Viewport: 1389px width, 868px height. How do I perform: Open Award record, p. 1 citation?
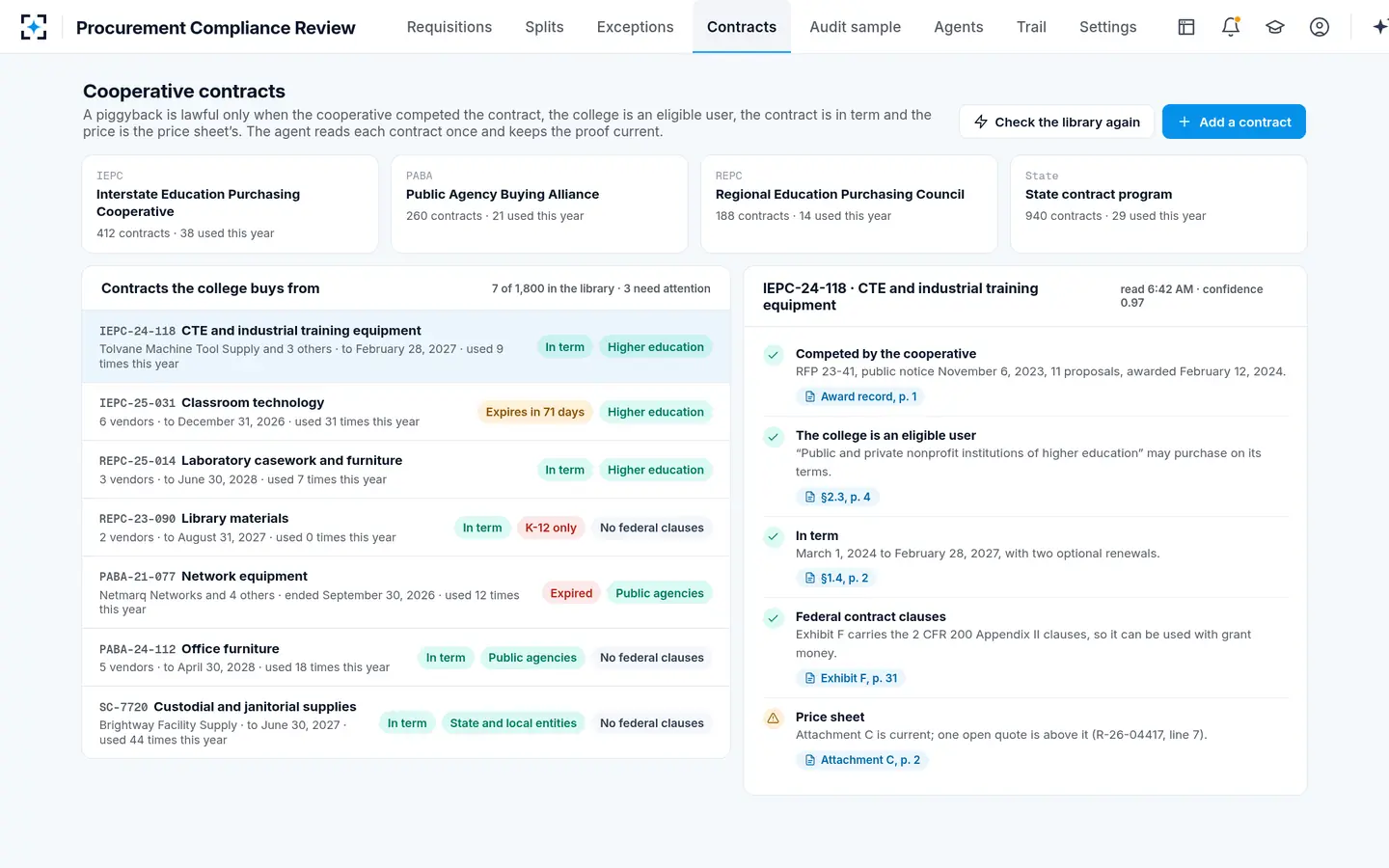tap(860, 396)
